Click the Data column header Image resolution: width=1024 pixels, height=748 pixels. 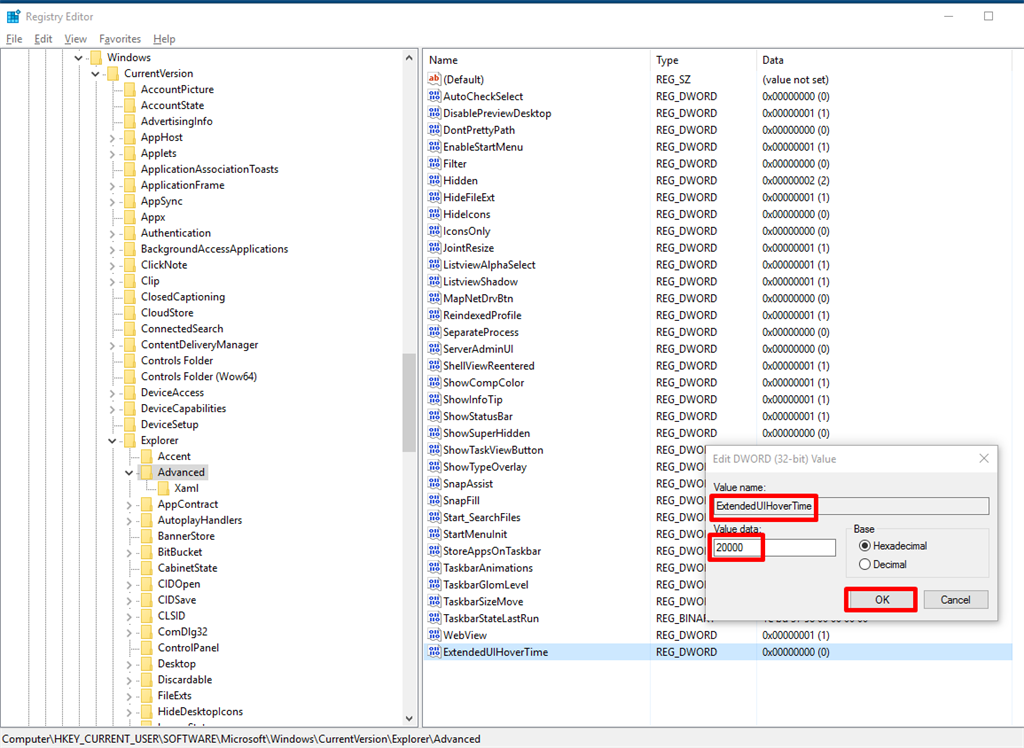click(885, 60)
